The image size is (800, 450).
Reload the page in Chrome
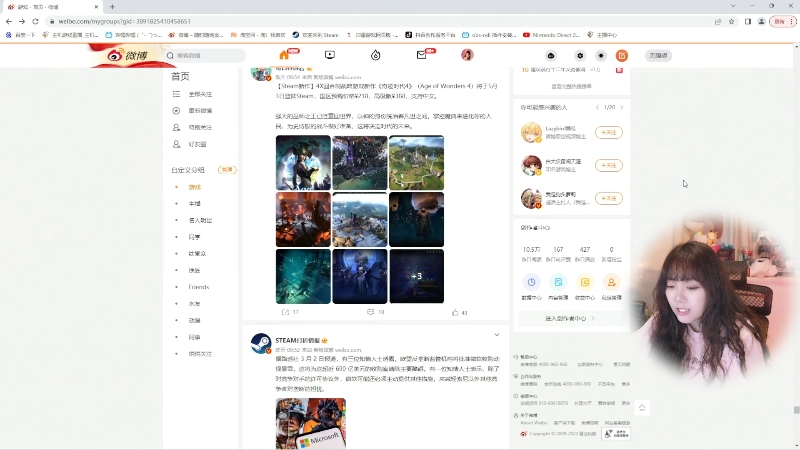coord(35,21)
